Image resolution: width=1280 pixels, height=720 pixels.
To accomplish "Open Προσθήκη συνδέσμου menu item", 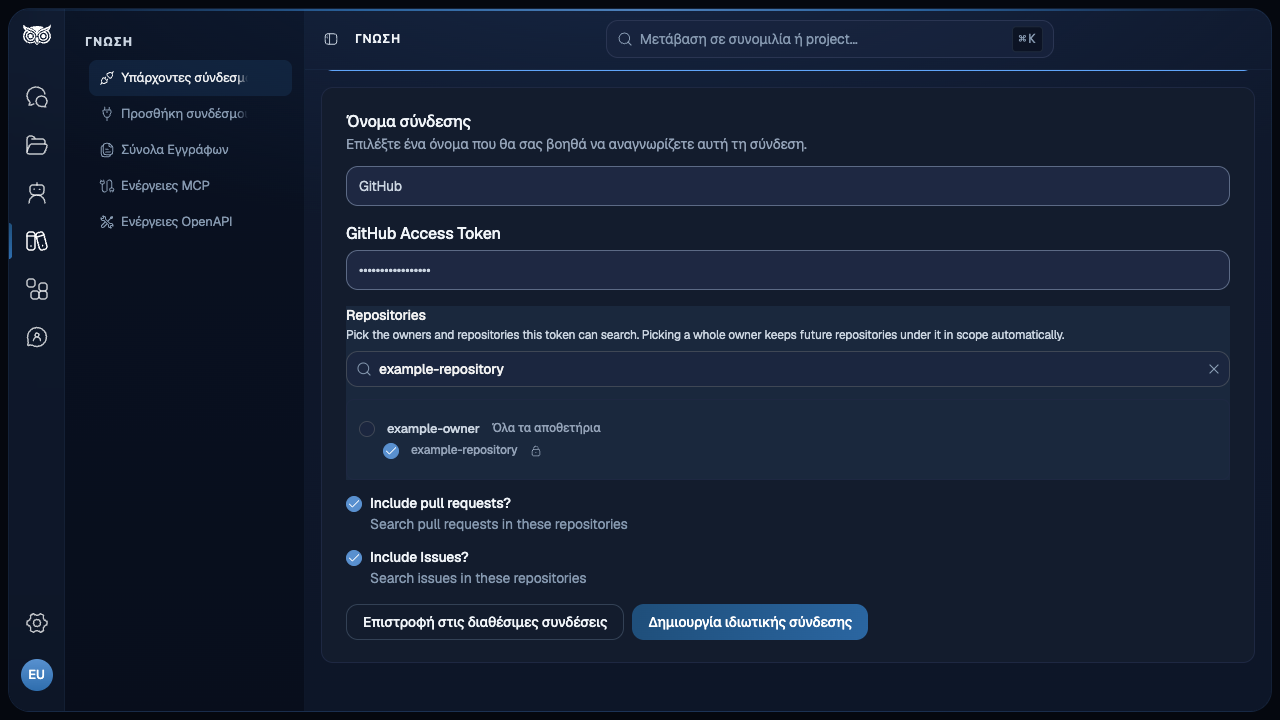I will 190,114.
